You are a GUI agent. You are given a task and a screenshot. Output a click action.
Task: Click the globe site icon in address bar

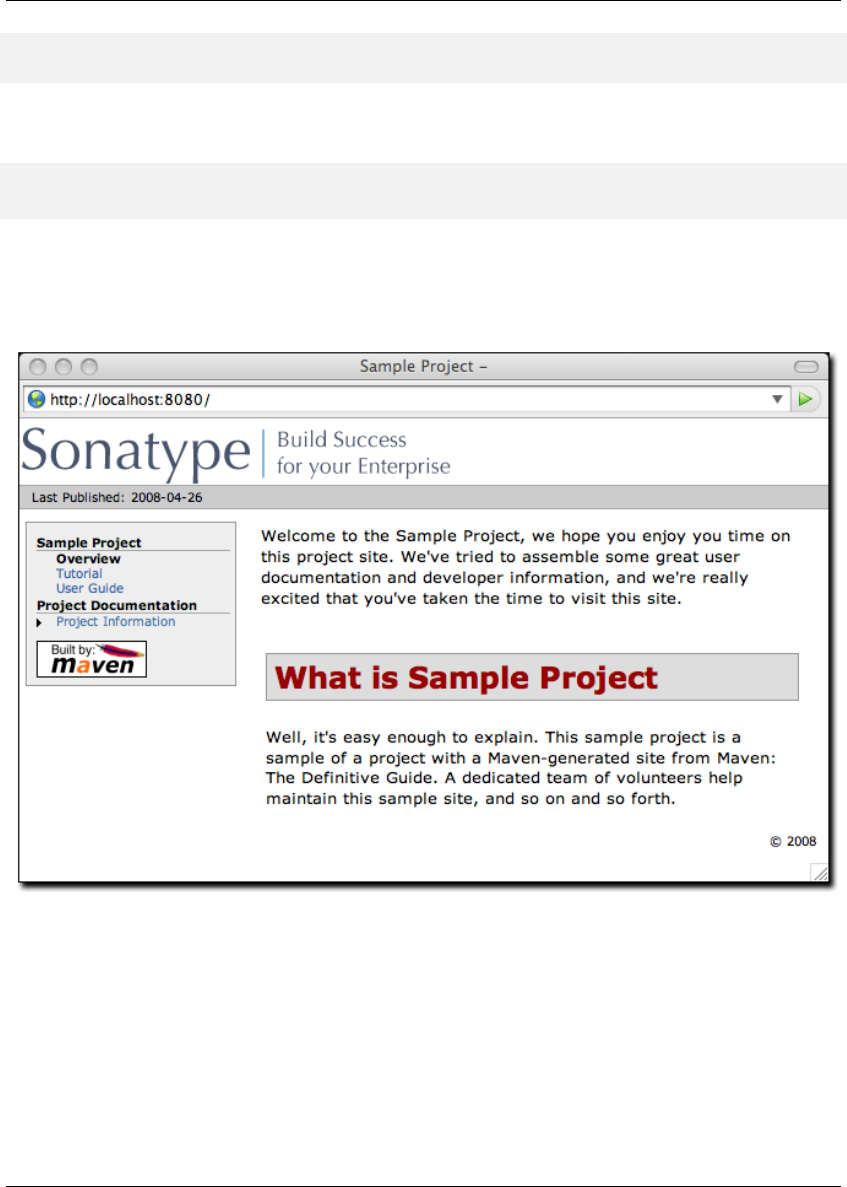click(36, 399)
